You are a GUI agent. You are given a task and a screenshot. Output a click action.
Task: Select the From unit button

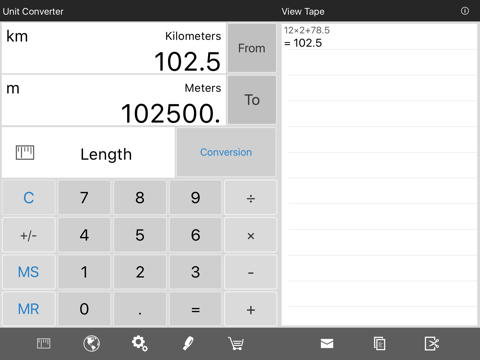pyautogui.click(x=252, y=48)
